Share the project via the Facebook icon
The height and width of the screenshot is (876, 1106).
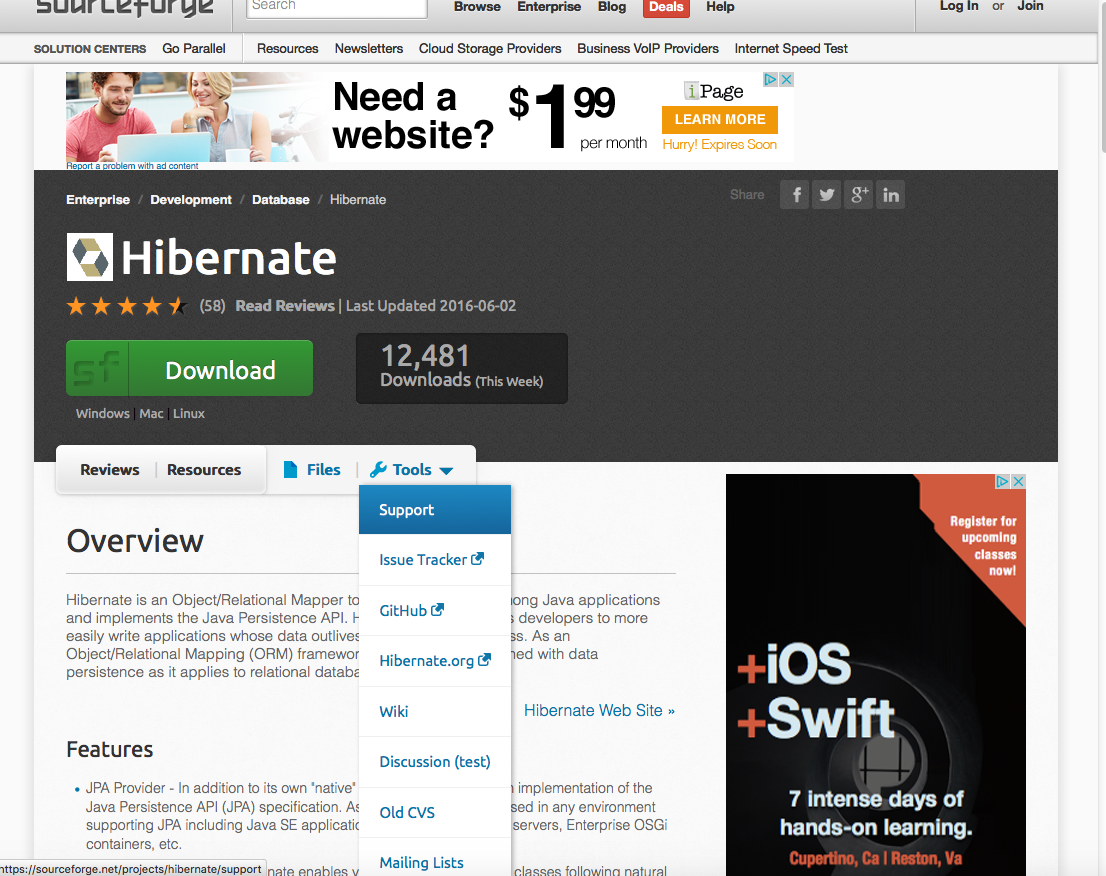pos(794,194)
